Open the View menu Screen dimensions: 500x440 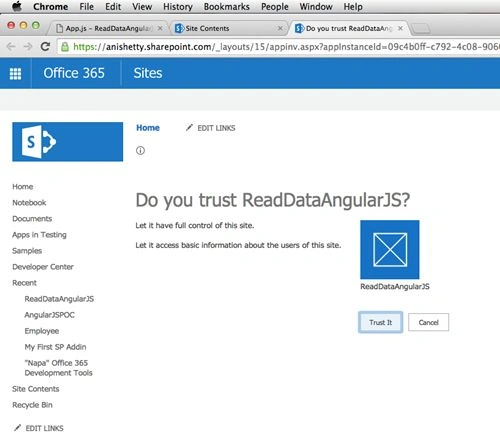coord(142,6)
